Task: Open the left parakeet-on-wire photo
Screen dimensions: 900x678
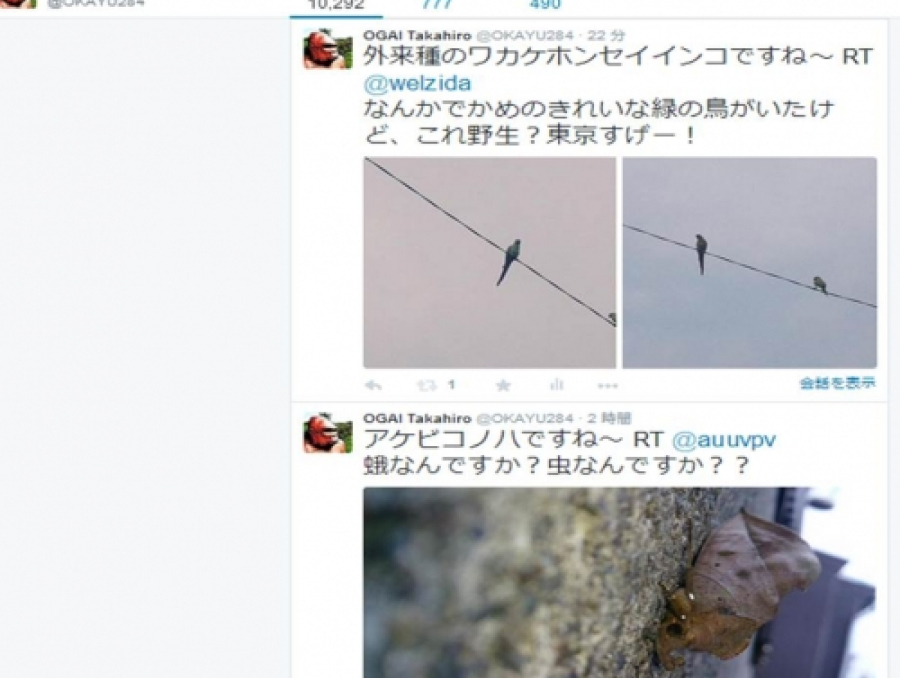Action: click(x=490, y=262)
